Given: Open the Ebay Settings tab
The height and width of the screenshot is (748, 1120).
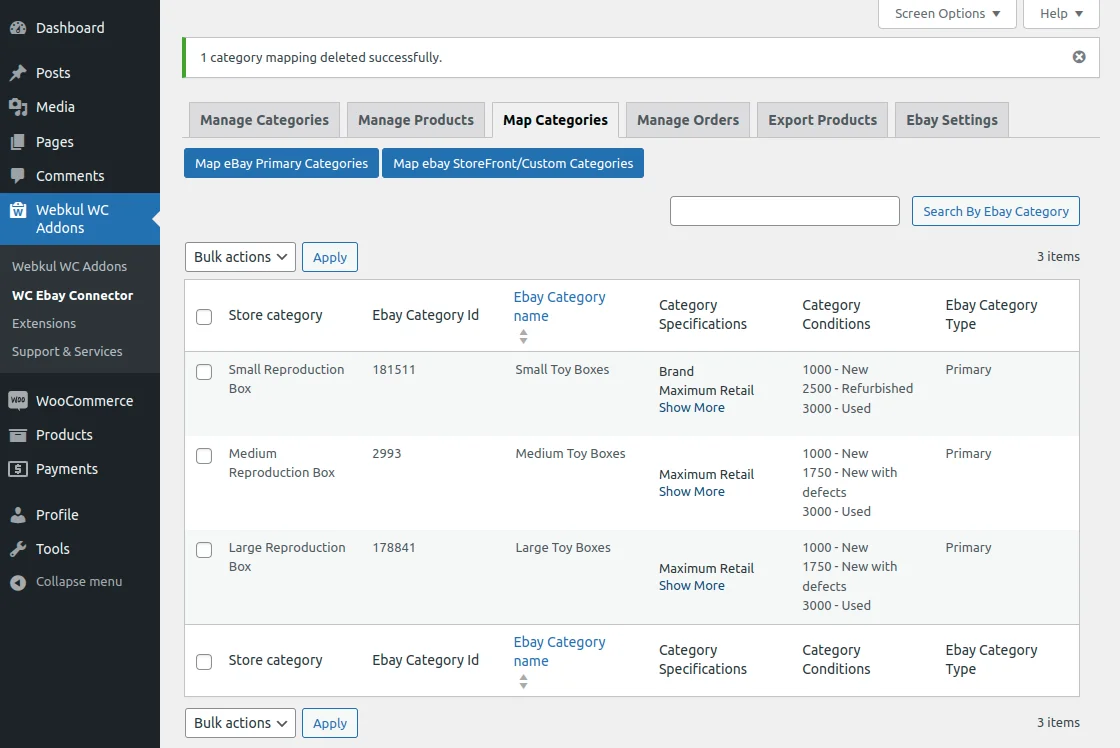Looking at the screenshot, I should (951, 119).
